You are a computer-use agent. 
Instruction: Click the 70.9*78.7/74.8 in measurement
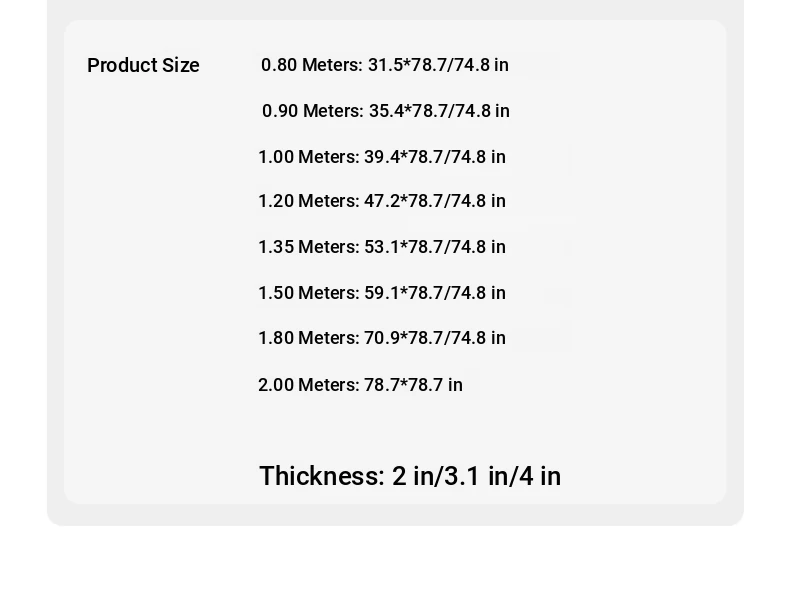pos(435,338)
